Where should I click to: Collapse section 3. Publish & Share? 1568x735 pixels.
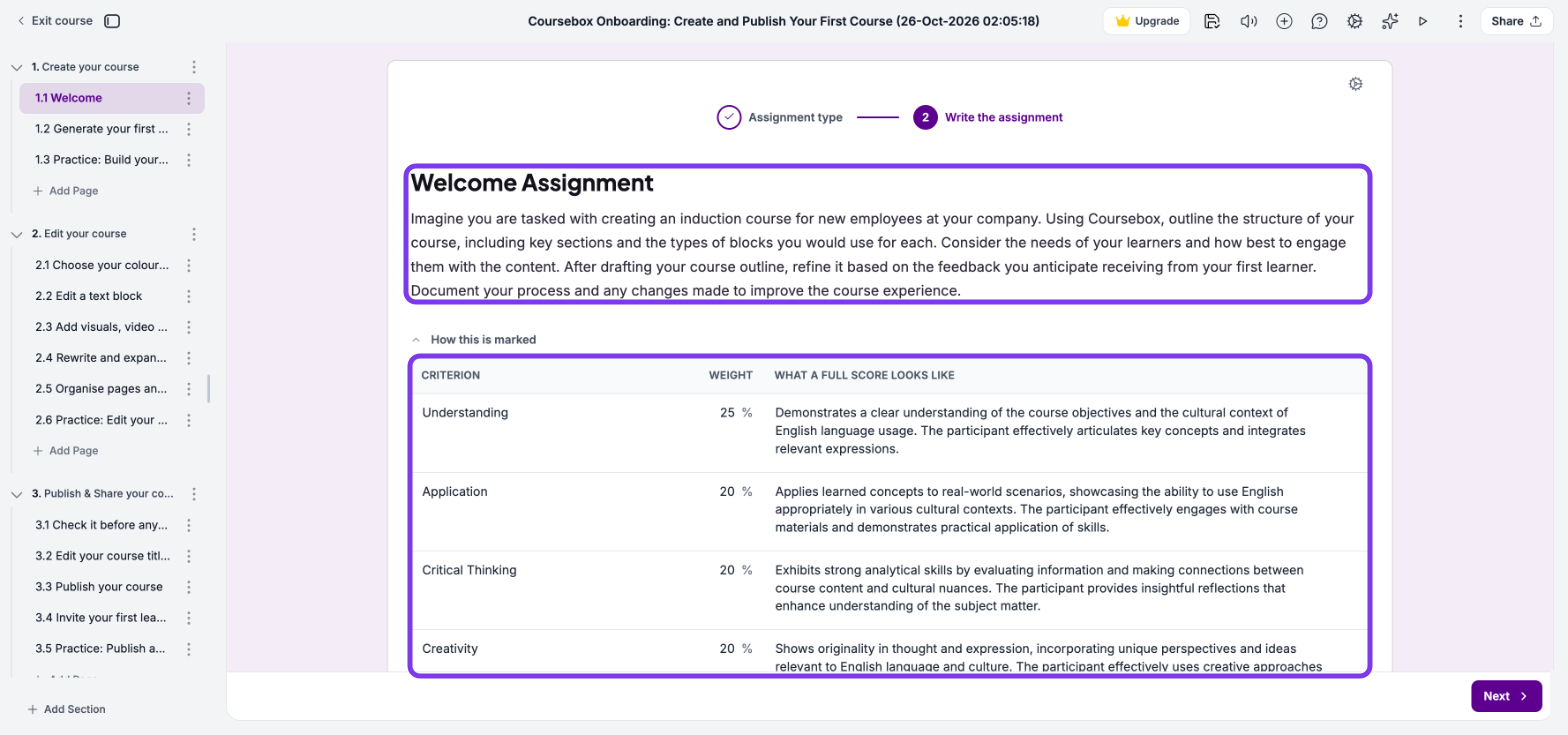pos(16,494)
